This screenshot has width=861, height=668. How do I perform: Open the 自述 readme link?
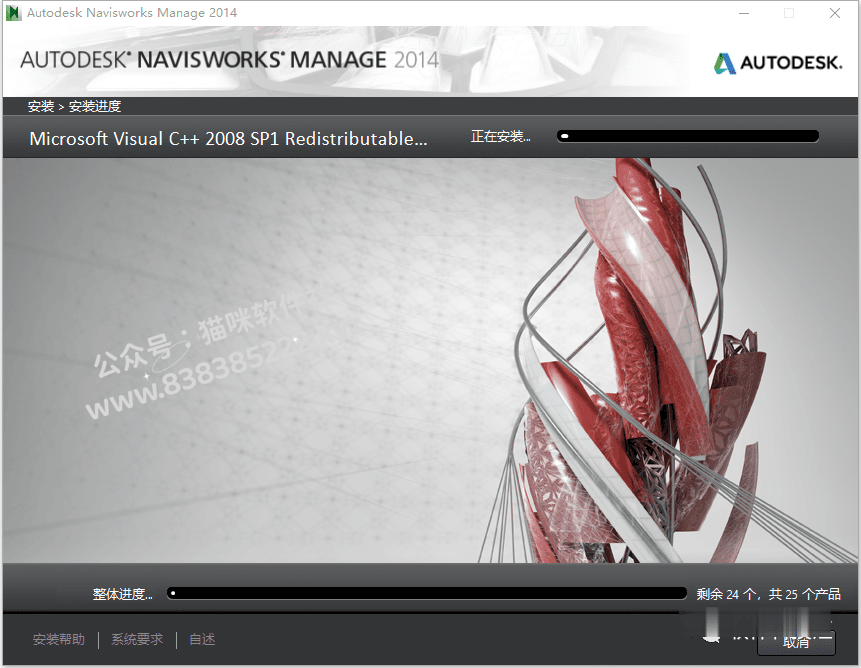pyautogui.click(x=202, y=639)
